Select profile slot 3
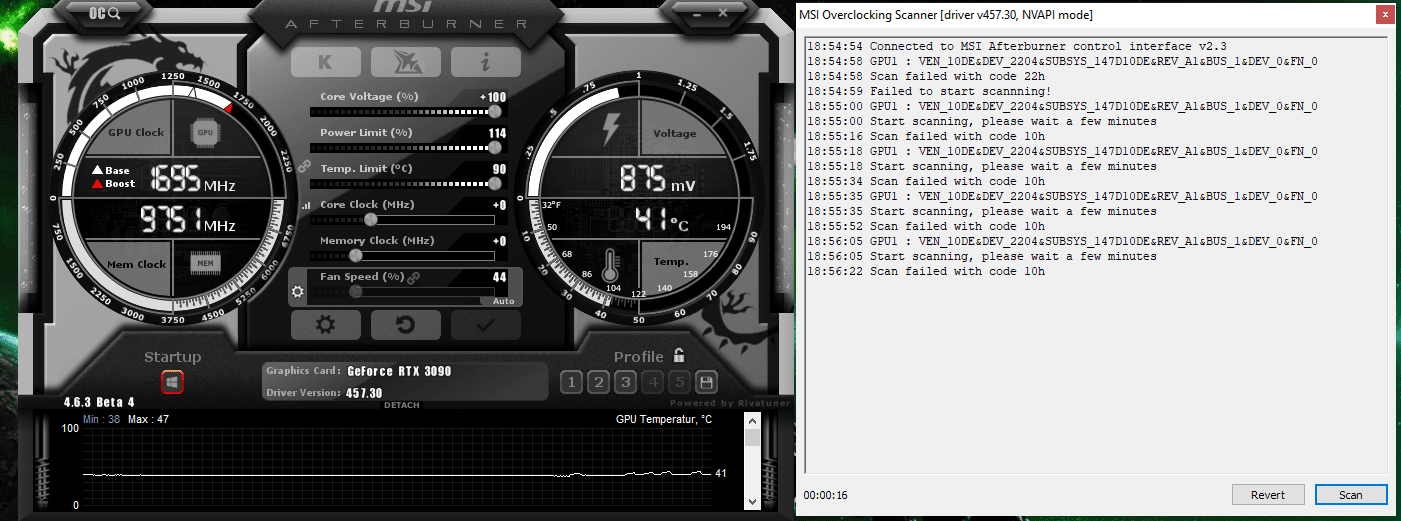The height and width of the screenshot is (521, 1401). coord(625,382)
